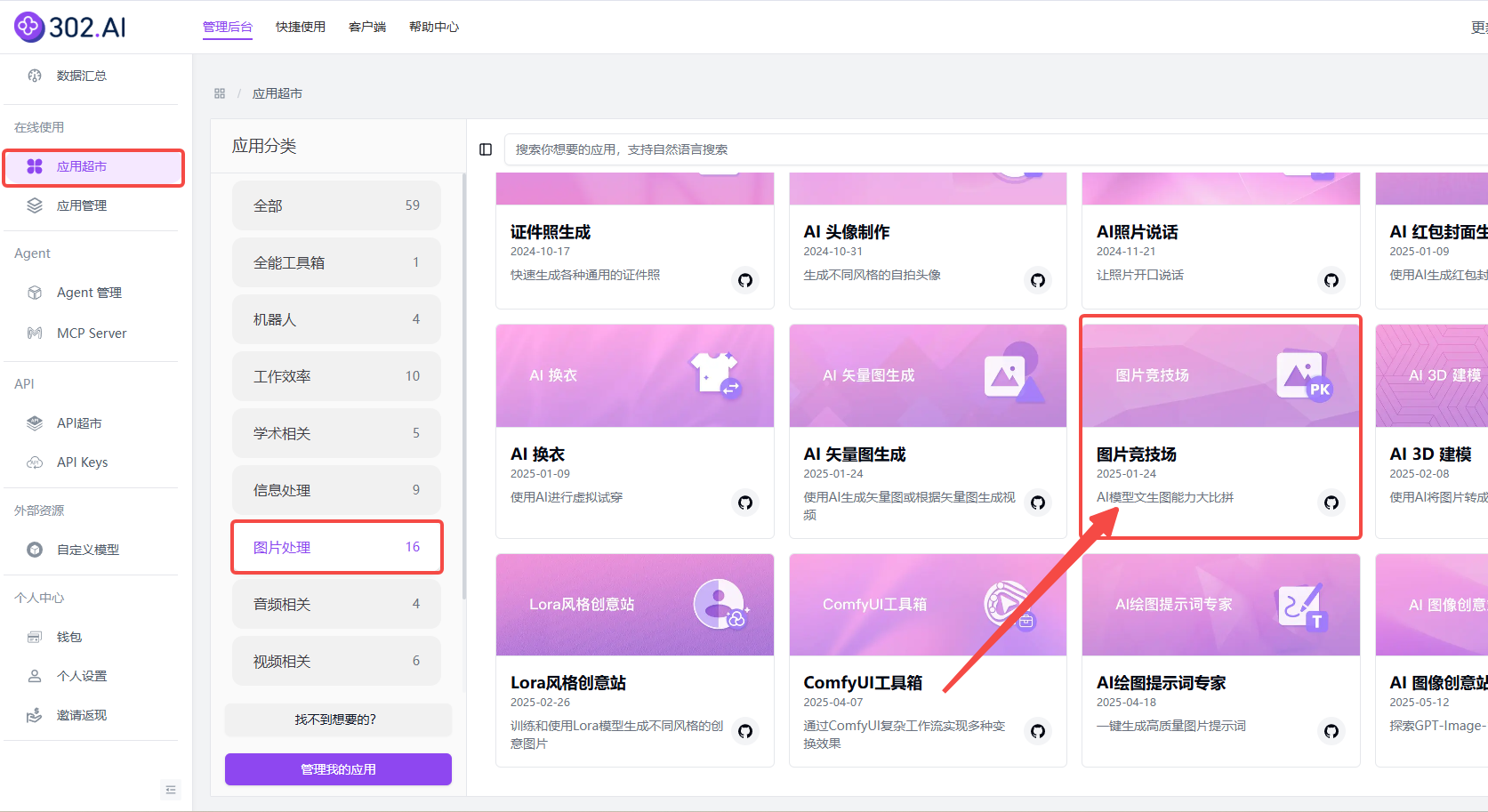Click the category list scrollbar

click(463, 387)
